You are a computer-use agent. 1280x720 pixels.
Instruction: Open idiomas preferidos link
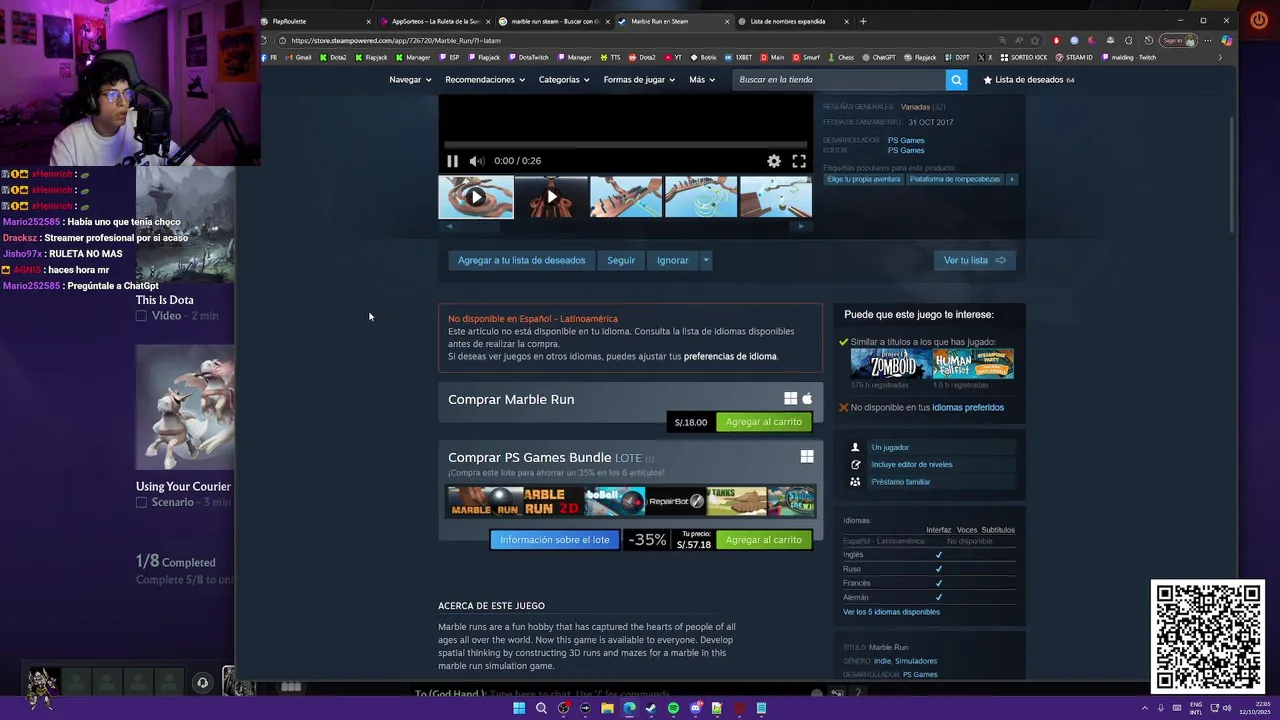(968, 408)
